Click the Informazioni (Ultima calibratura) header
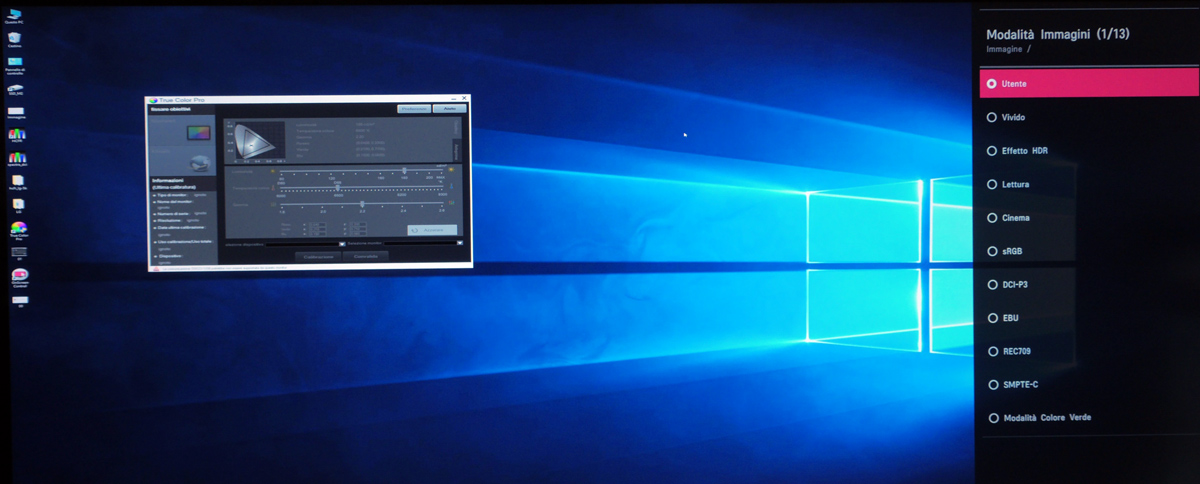This screenshot has width=1200, height=484. [x=182, y=184]
